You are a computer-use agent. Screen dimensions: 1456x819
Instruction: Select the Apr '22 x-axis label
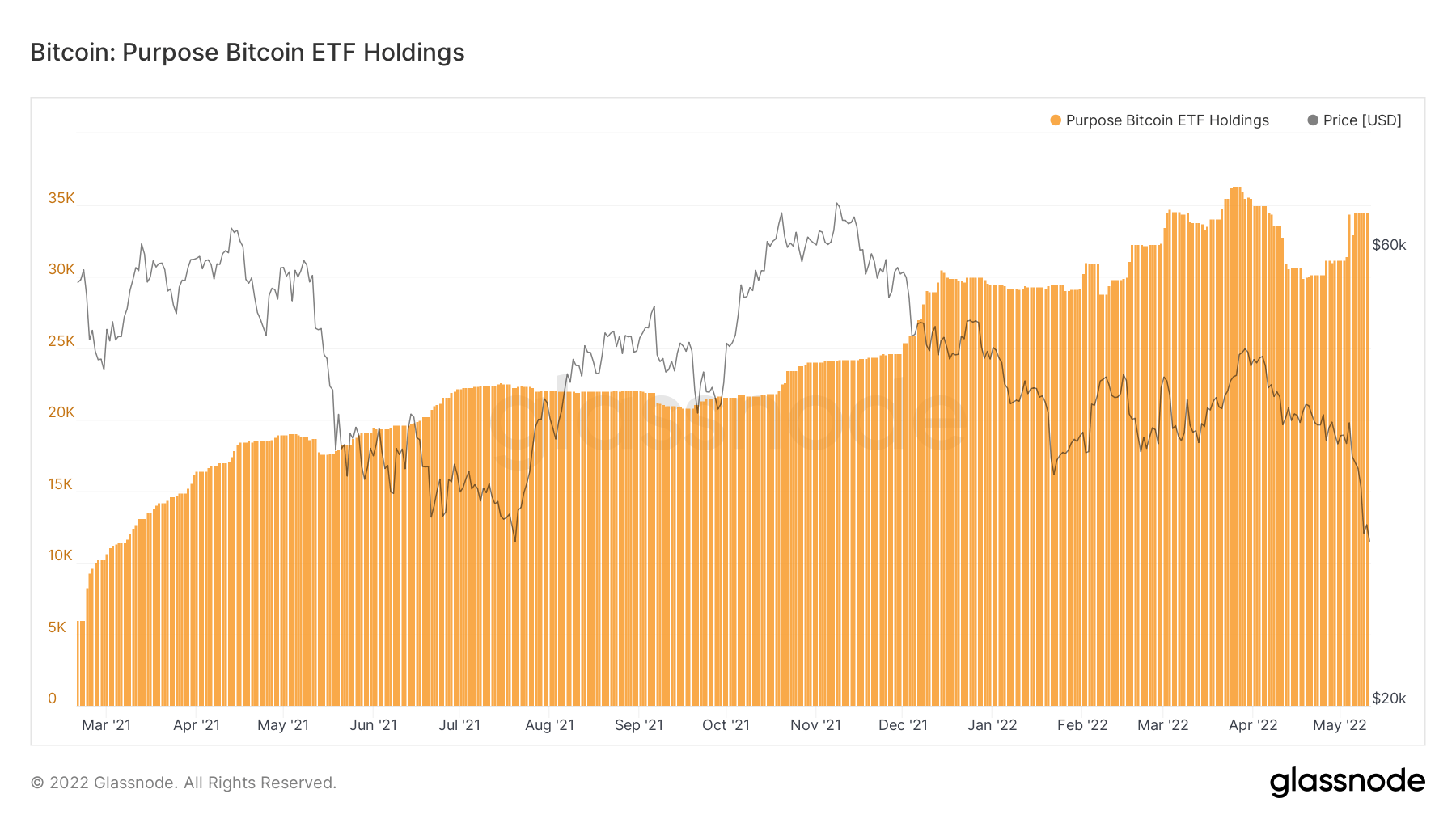(x=1252, y=725)
